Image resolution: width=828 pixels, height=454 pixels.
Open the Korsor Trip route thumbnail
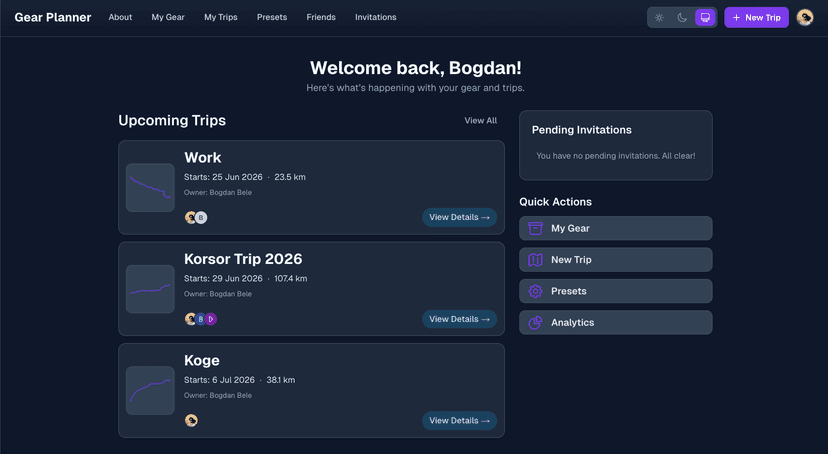150,289
